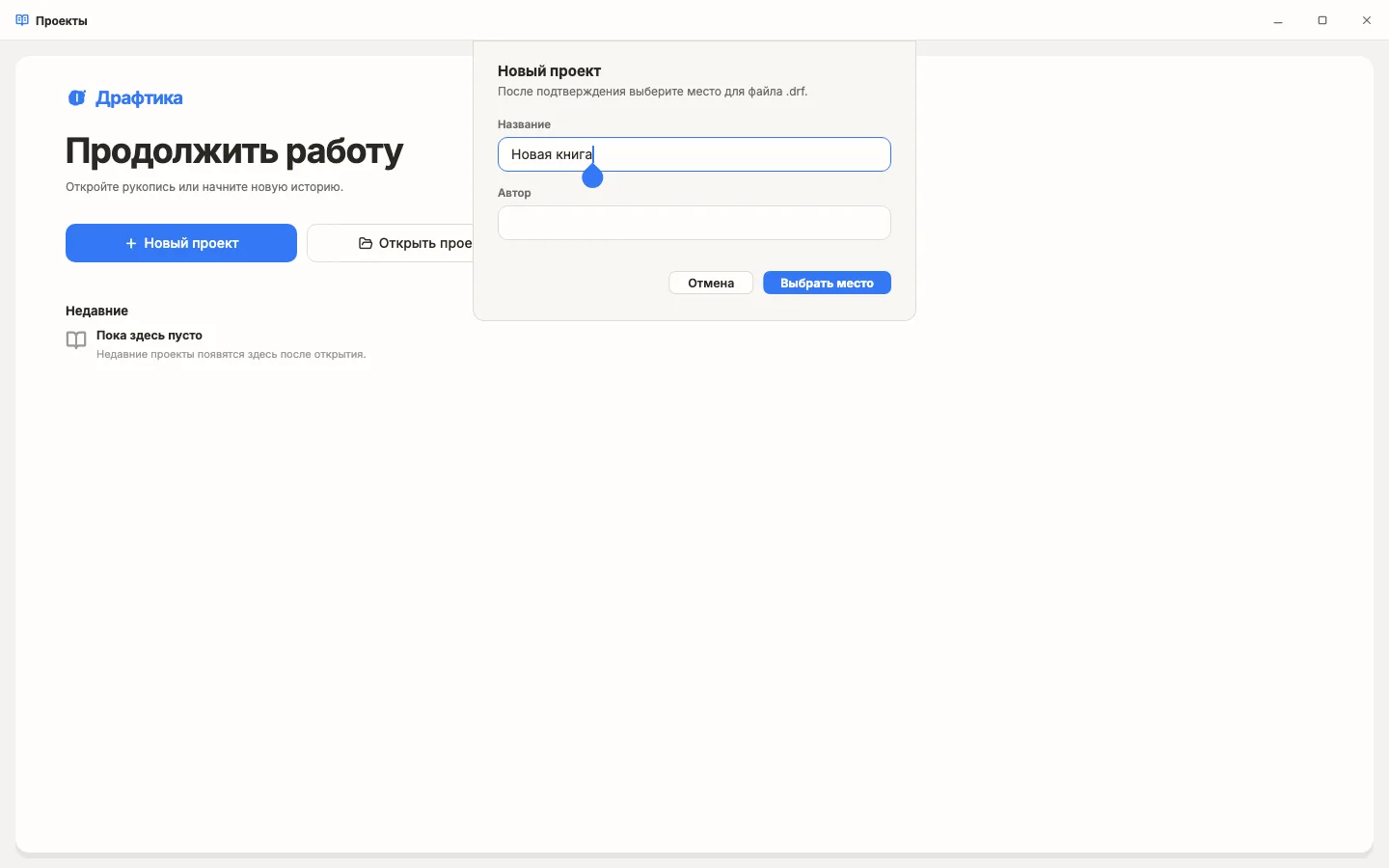Click the Пока здесь пусто entry

click(x=150, y=336)
